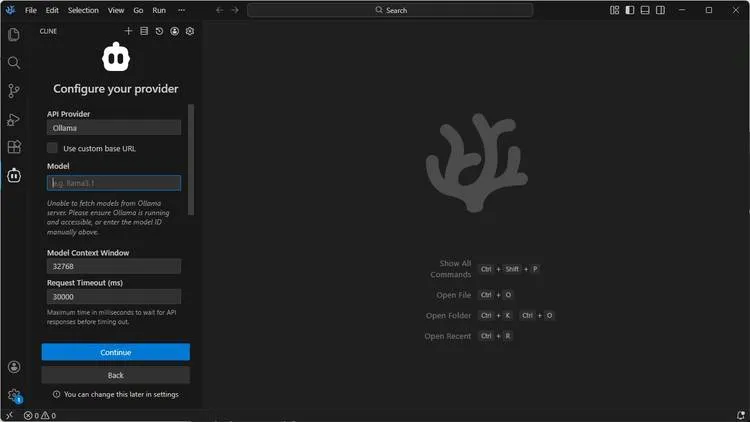750x422 pixels.
Task: Click the 'Show All Commands' shortcut text
Action: tap(451, 269)
